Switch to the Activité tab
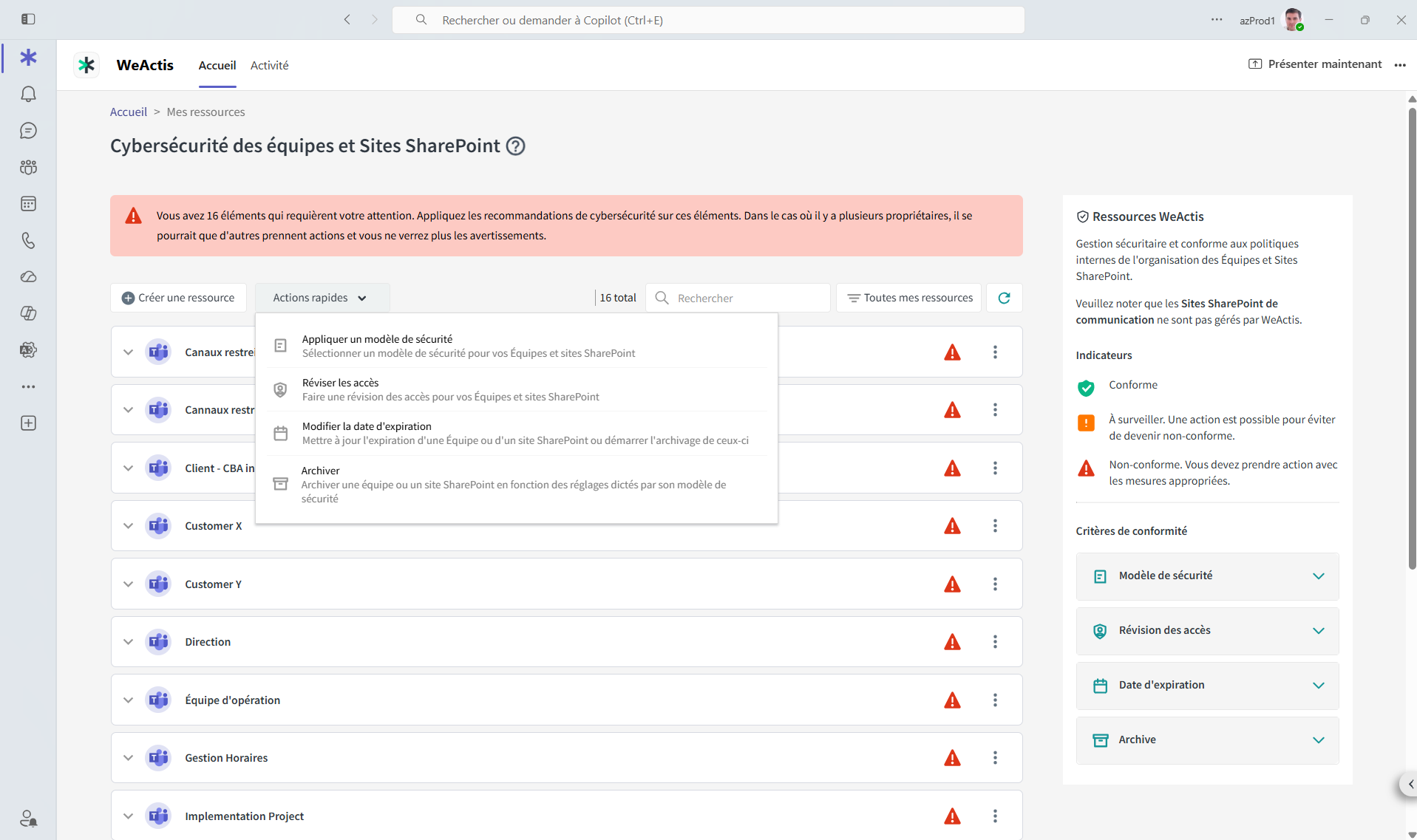The height and width of the screenshot is (840, 1417). 269,65
